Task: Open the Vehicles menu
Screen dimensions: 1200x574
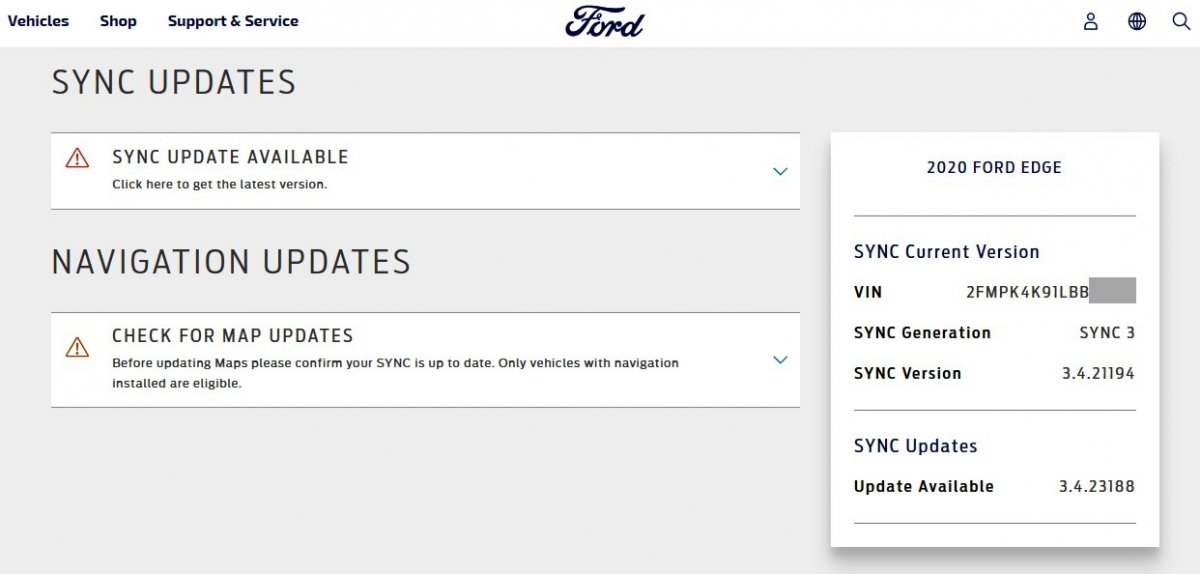Action: [x=38, y=21]
